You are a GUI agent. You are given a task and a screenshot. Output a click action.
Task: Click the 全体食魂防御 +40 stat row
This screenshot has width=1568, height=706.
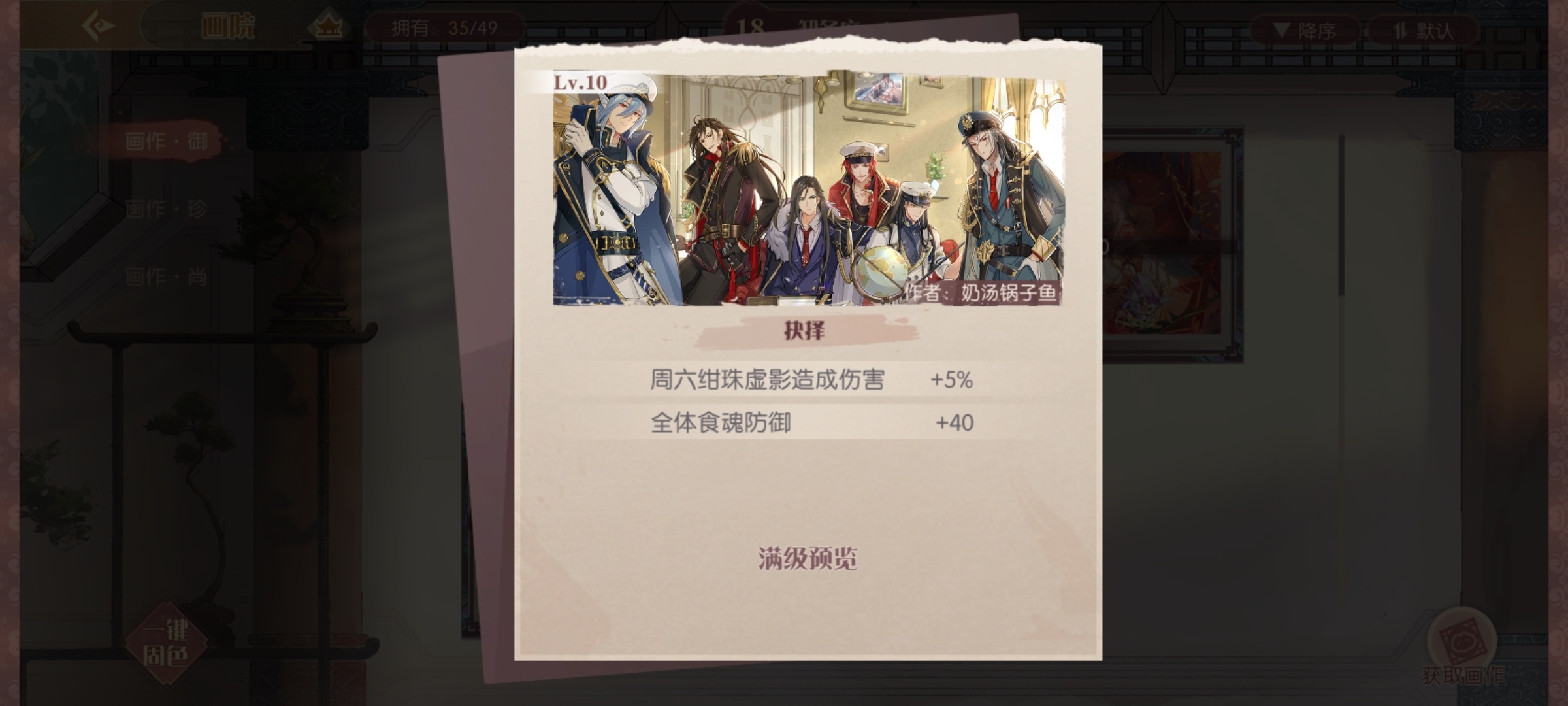tap(811, 422)
